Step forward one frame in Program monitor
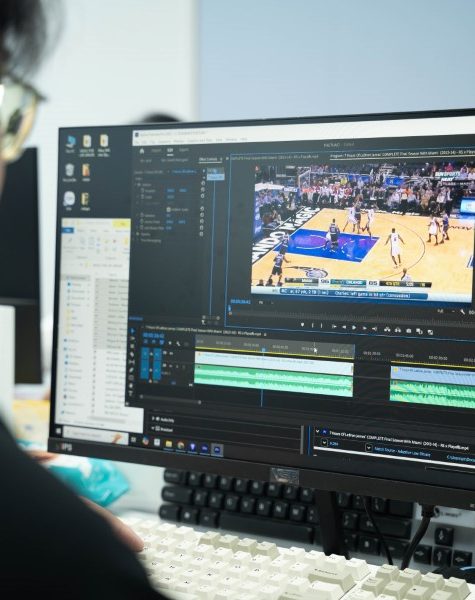 (364, 328)
